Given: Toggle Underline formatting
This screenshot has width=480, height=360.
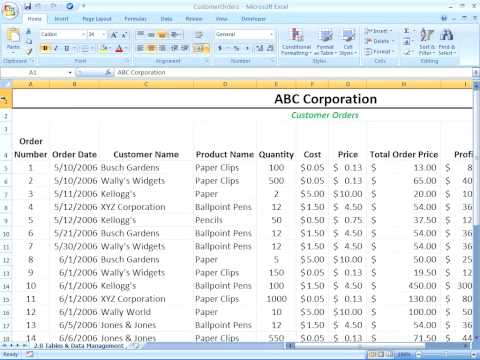Looking at the screenshot, I should pos(66,48).
